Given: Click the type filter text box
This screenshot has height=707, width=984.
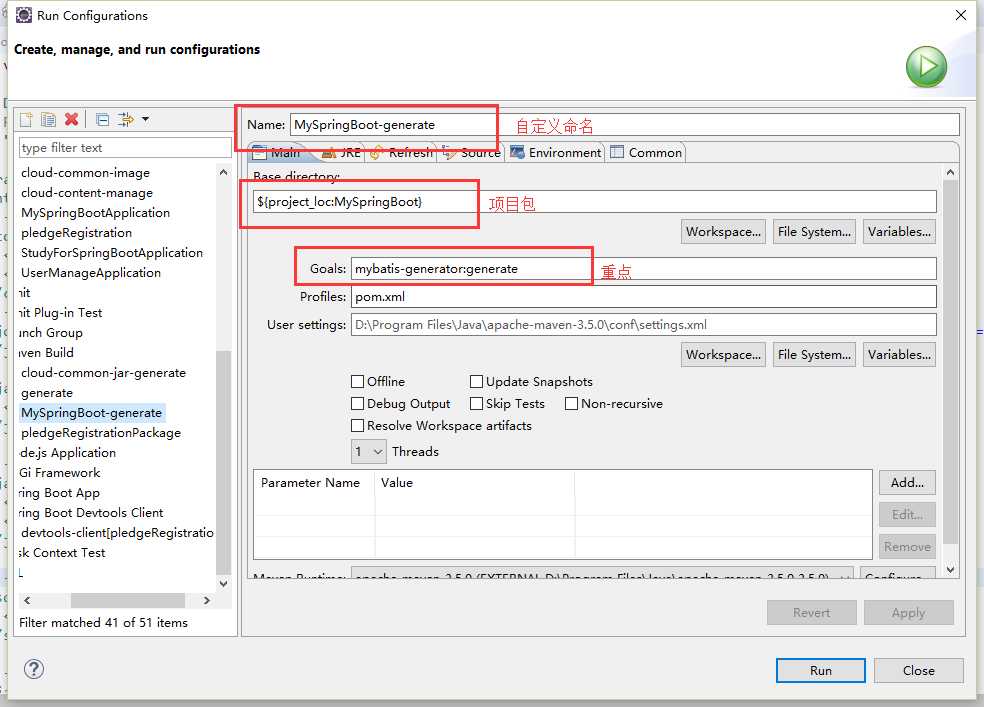Looking at the screenshot, I should [126, 148].
